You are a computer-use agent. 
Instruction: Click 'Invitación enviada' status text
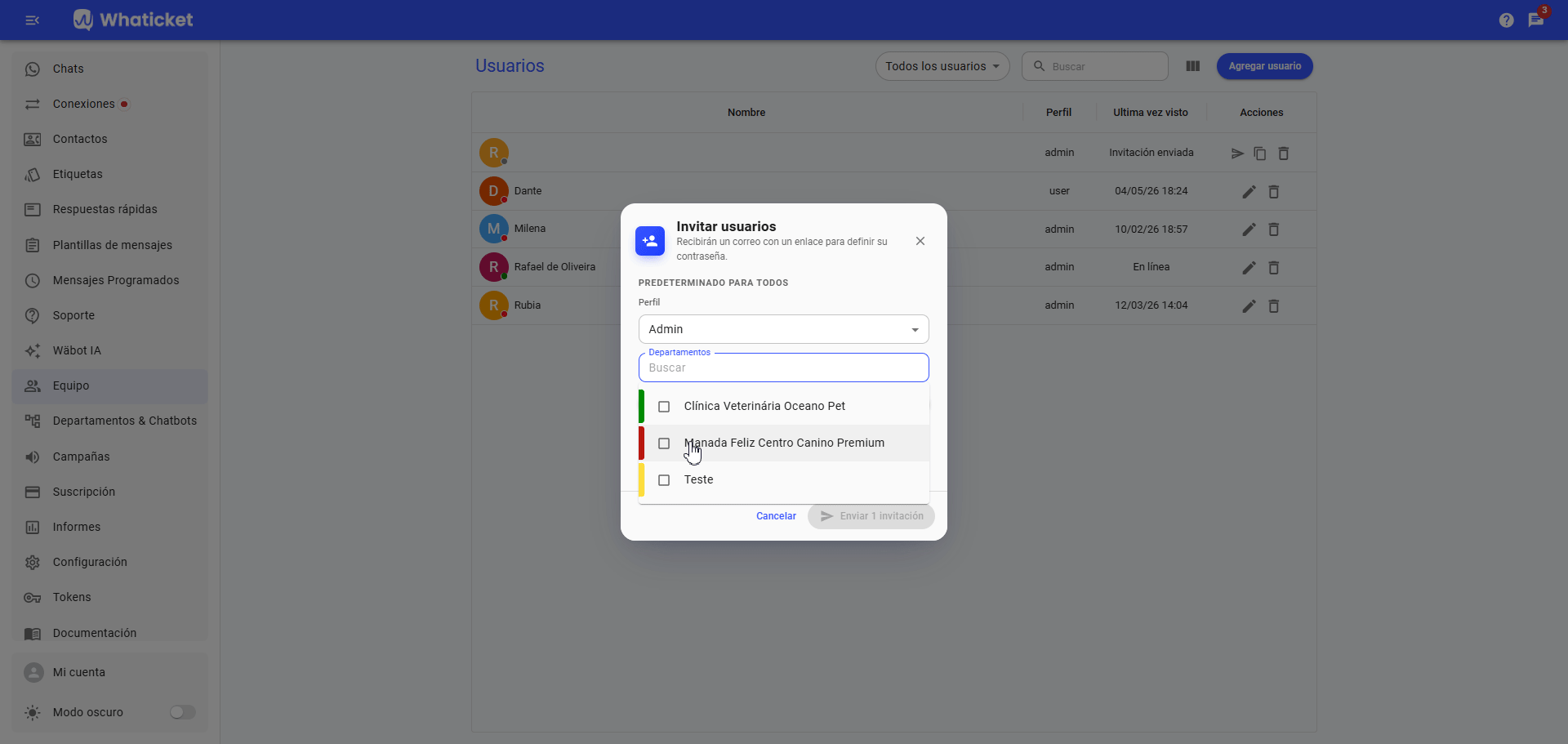(x=1151, y=153)
